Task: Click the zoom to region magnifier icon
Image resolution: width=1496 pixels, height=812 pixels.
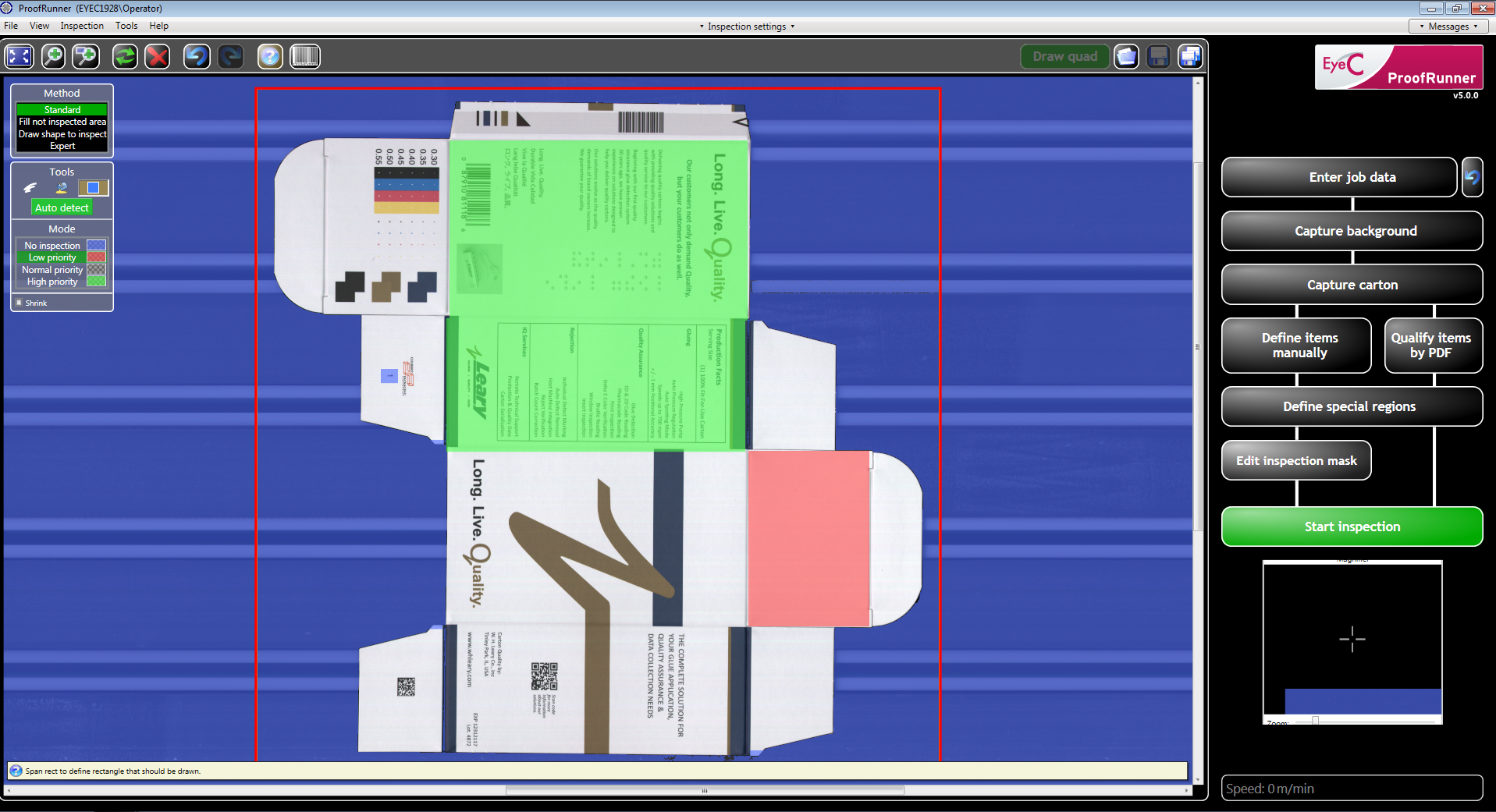Action: 86,56
